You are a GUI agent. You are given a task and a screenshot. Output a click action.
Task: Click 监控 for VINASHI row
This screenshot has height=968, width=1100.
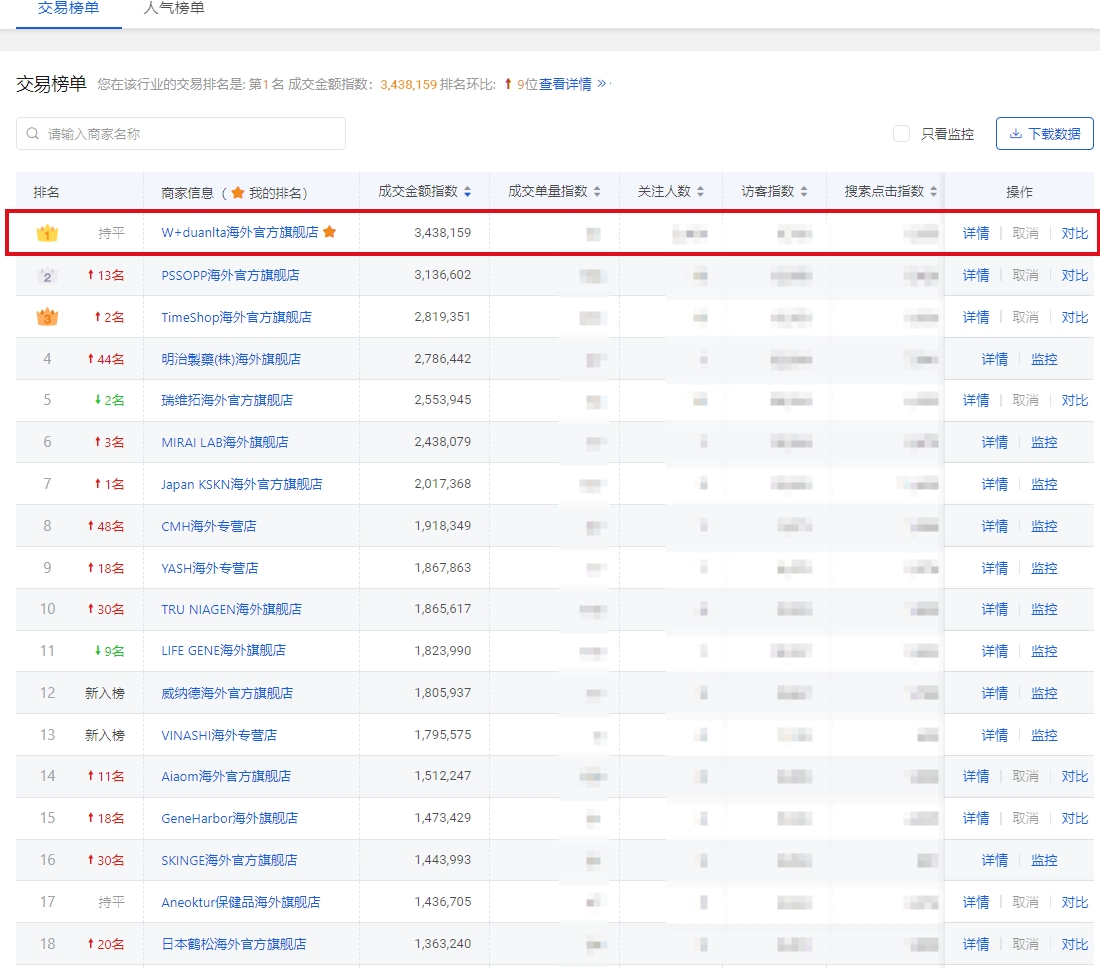point(1044,735)
